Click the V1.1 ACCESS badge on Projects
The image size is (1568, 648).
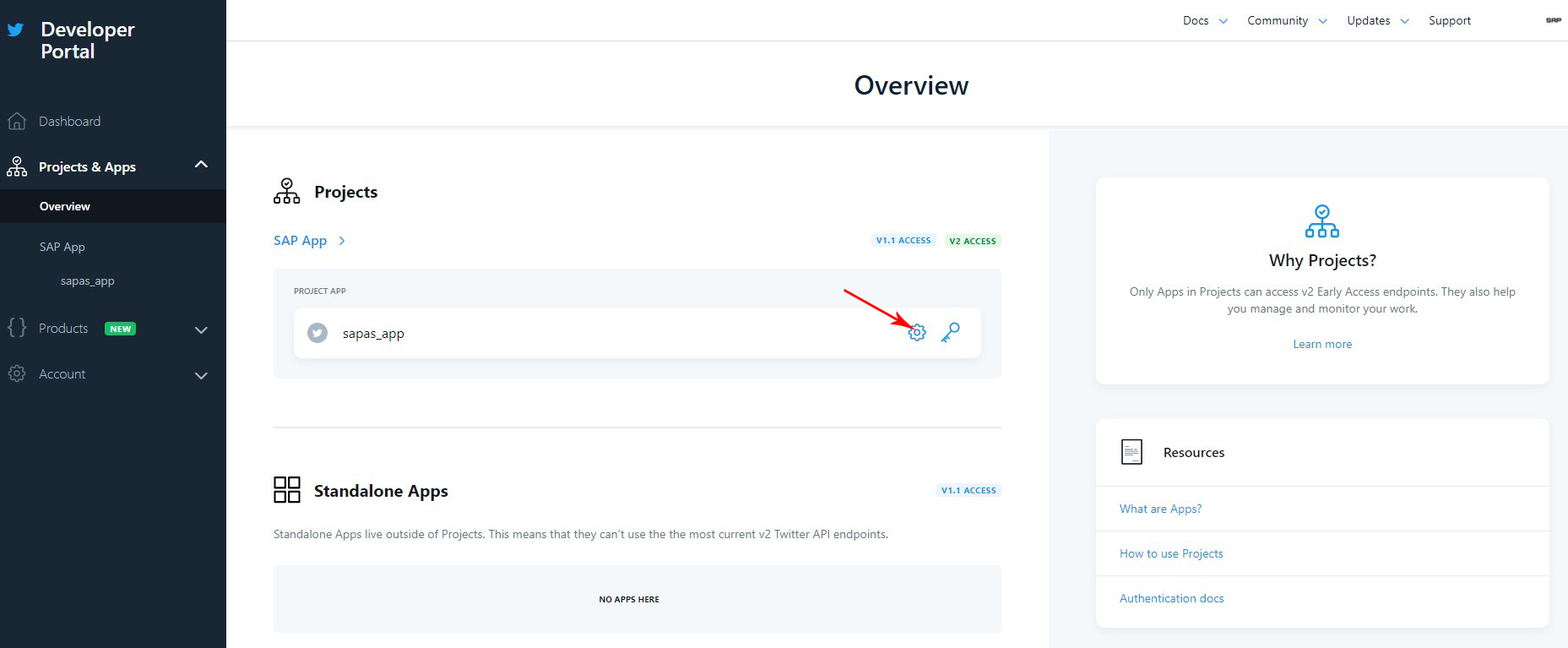point(903,241)
